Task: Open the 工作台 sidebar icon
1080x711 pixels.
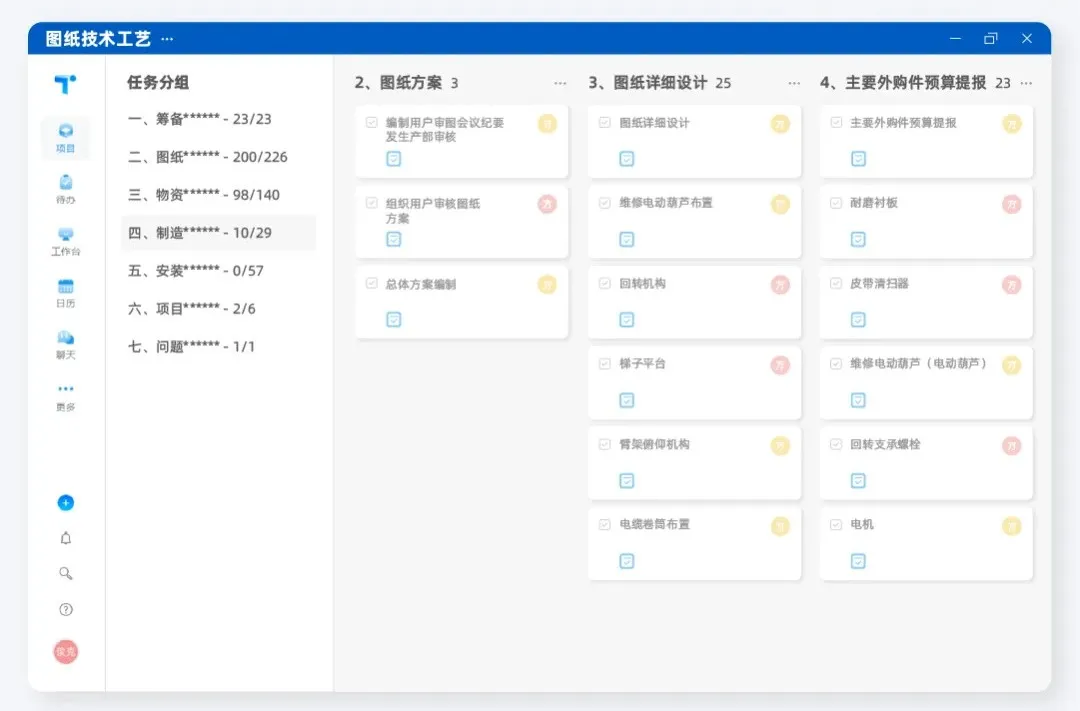Action: (x=65, y=241)
